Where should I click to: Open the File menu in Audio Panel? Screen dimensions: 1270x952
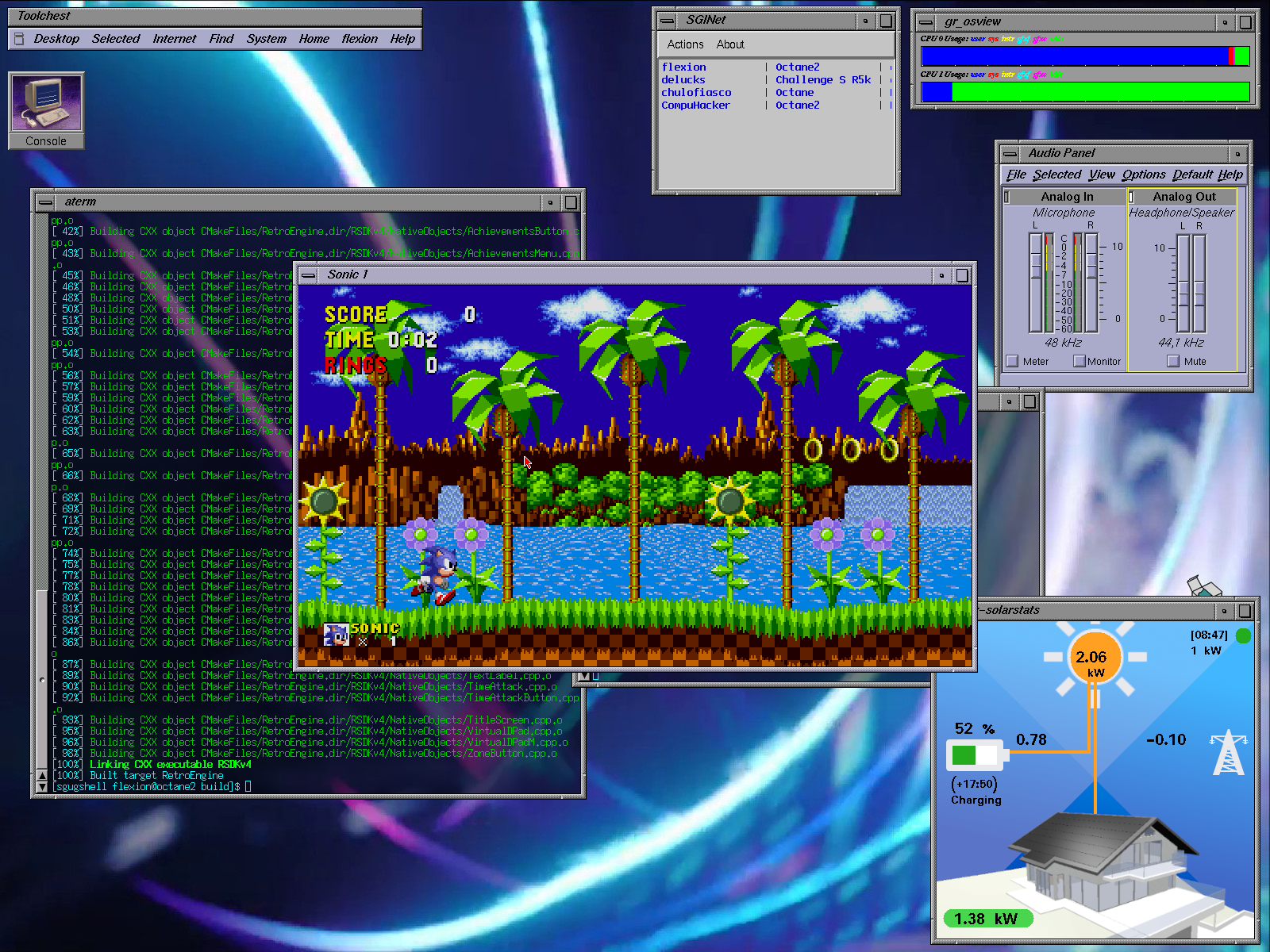(1016, 175)
